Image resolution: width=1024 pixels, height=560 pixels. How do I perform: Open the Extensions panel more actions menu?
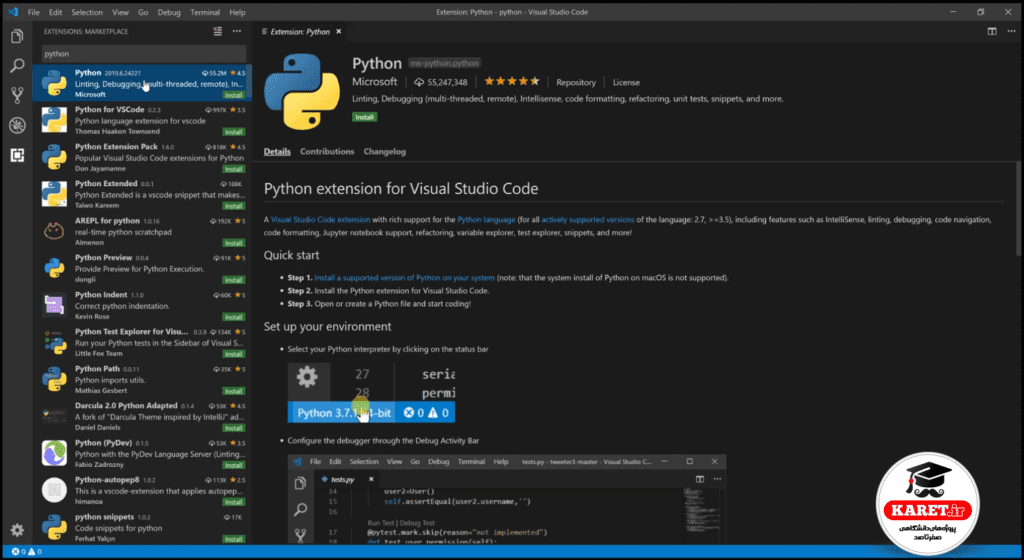point(237,31)
